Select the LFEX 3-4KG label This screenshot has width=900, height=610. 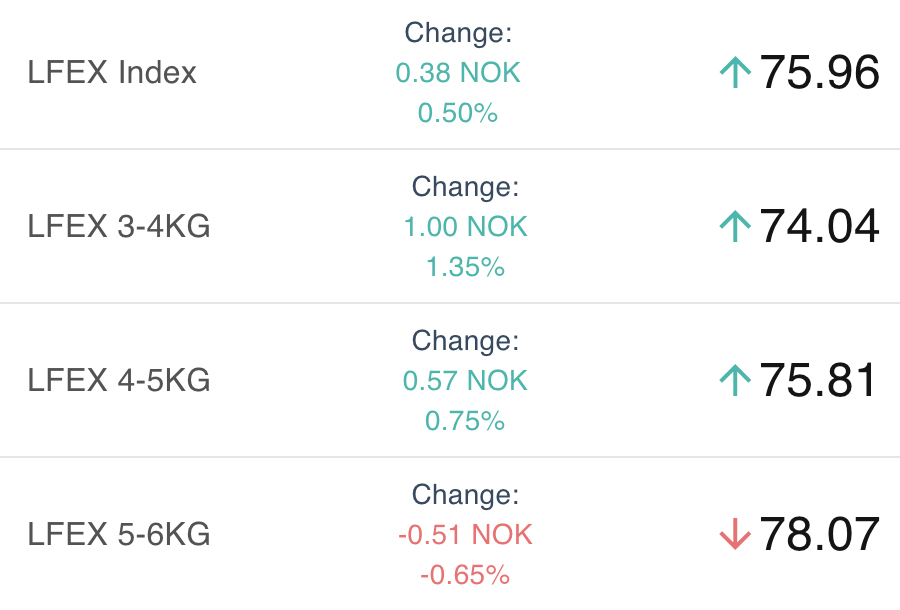(119, 227)
